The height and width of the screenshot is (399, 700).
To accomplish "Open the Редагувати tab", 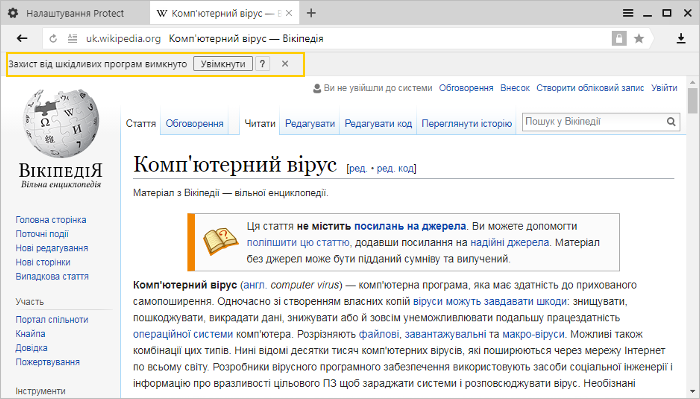I will [310, 123].
